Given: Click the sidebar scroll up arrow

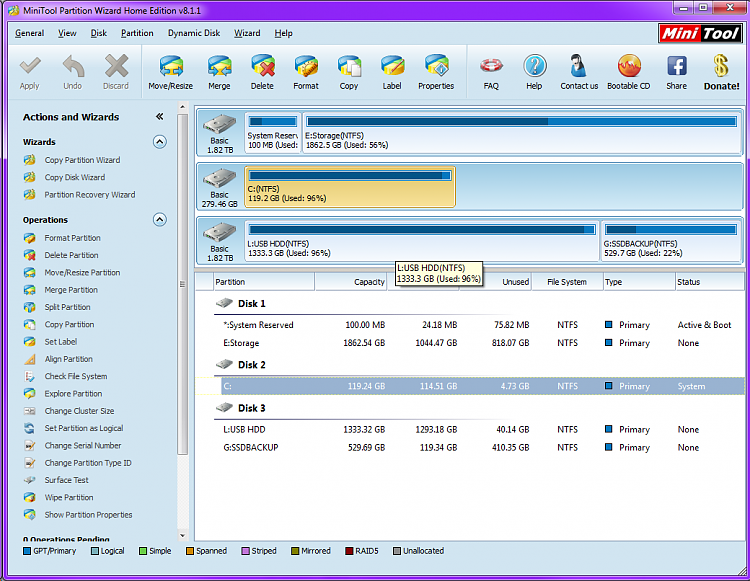Looking at the screenshot, I should [x=182, y=106].
